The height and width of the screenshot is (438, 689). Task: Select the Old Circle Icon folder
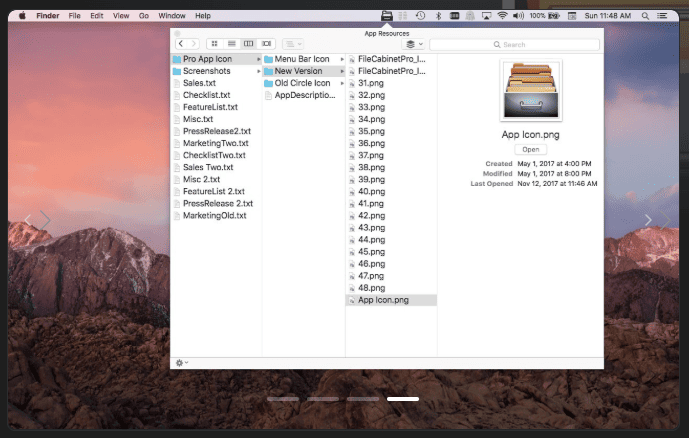pos(304,83)
